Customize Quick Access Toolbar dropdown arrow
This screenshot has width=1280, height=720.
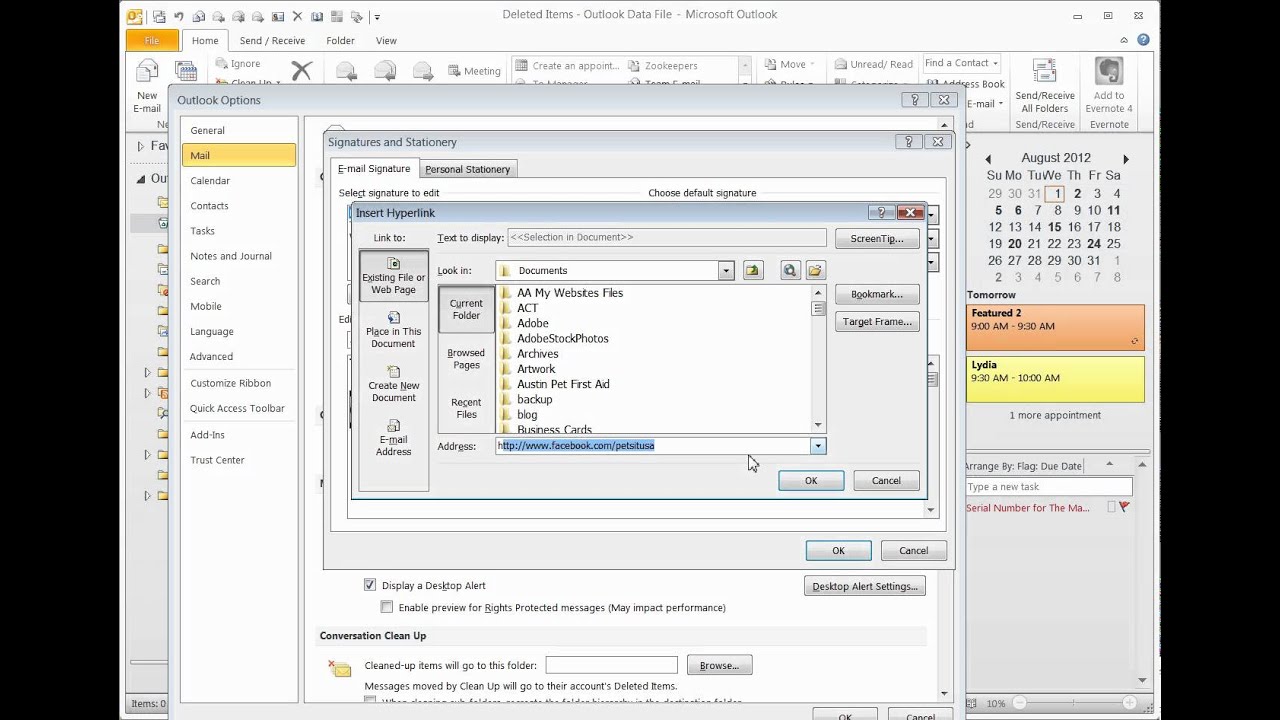click(x=377, y=17)
